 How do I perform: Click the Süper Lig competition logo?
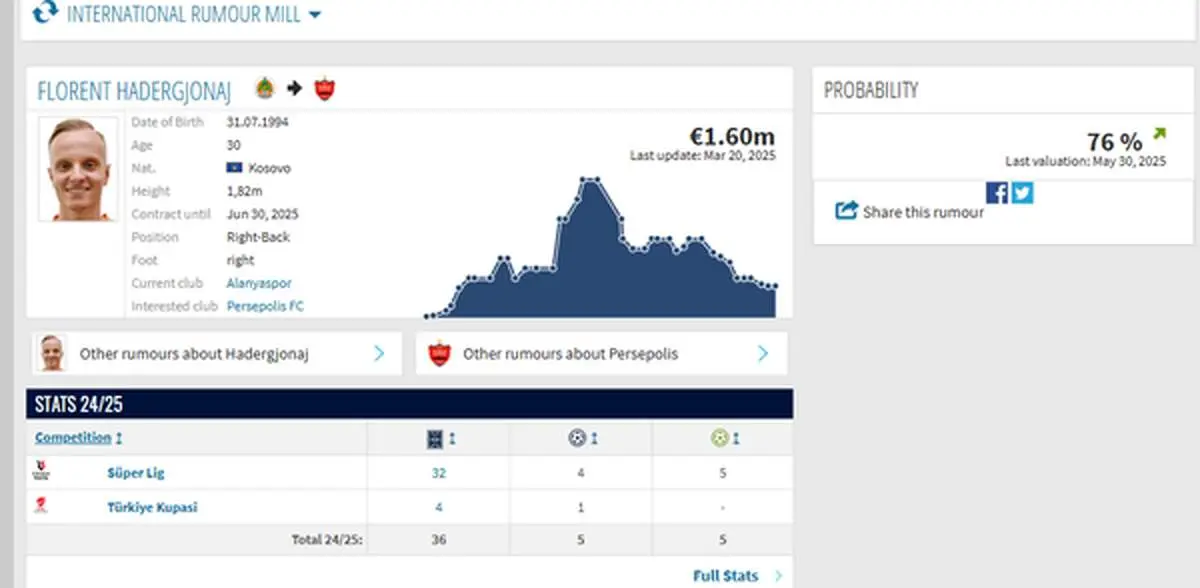[42, 472]
